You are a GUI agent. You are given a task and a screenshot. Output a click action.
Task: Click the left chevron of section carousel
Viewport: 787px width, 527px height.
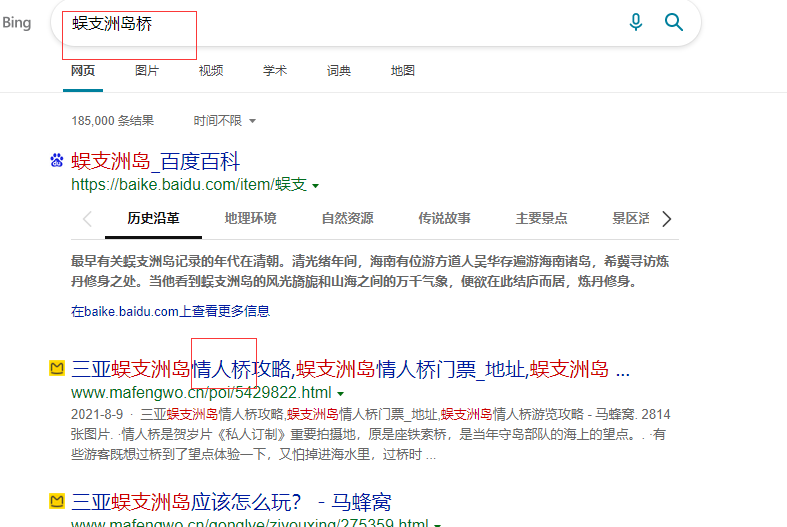[87, 219]
